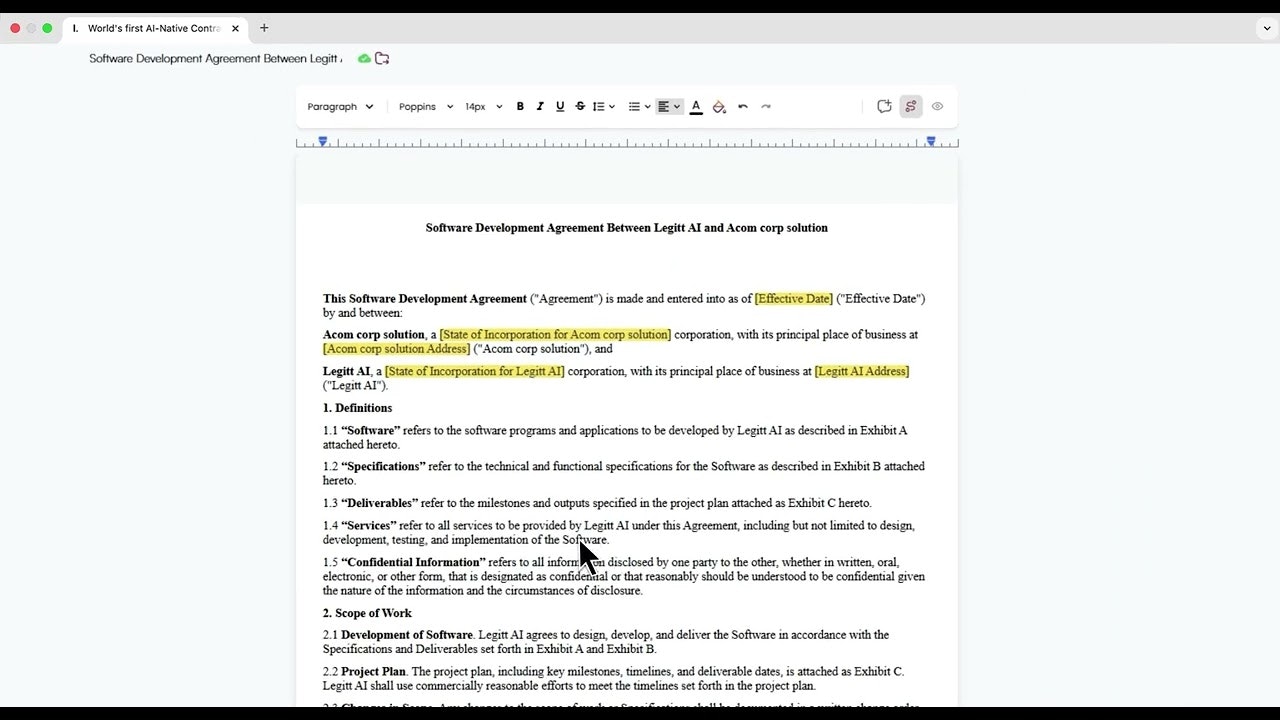Expand the tab list chevron

click(1266, 28)
